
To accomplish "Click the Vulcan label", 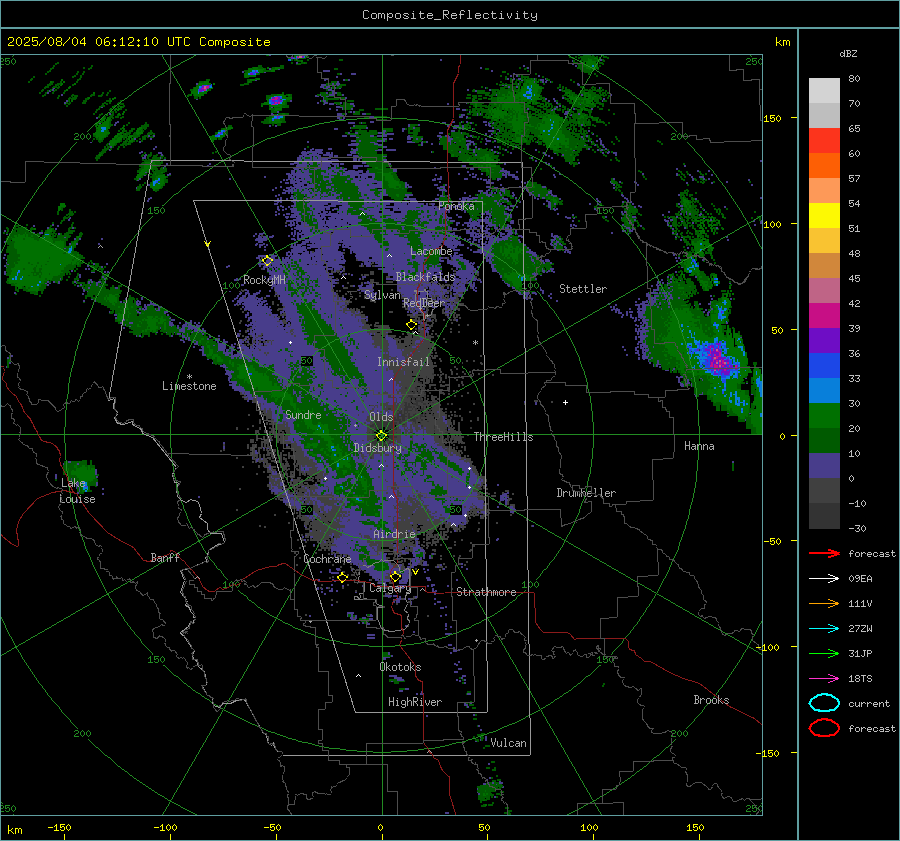I will point(508,743).
